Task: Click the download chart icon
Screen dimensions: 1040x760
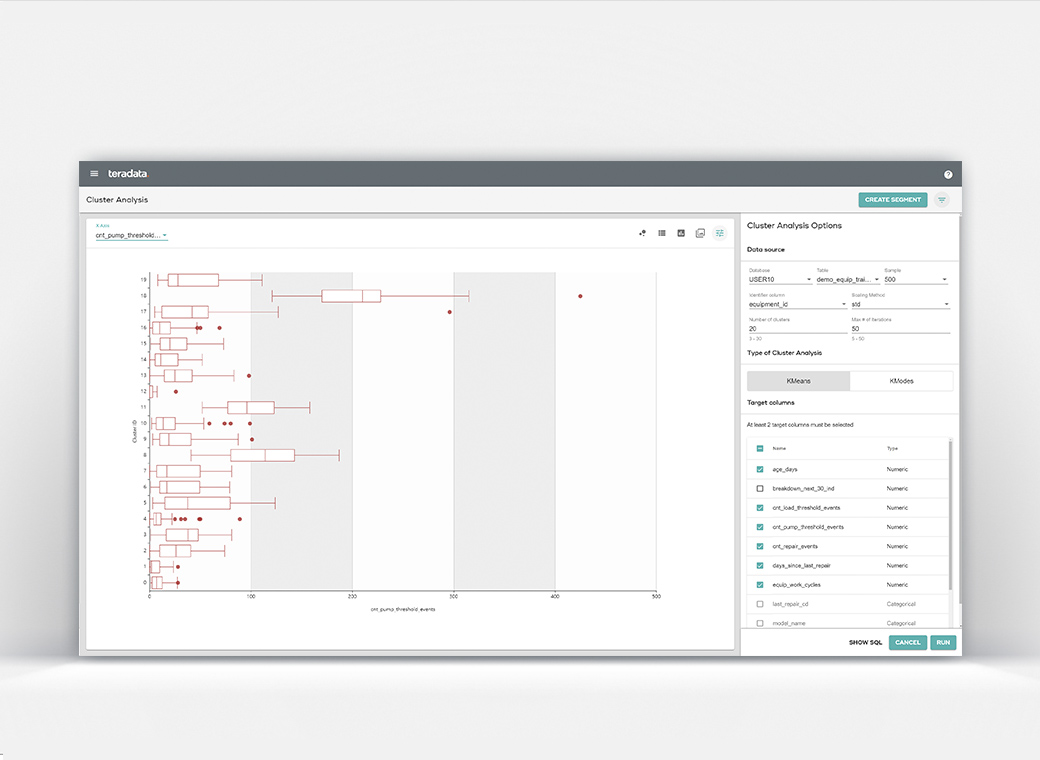Action: (x=700, y=233)
